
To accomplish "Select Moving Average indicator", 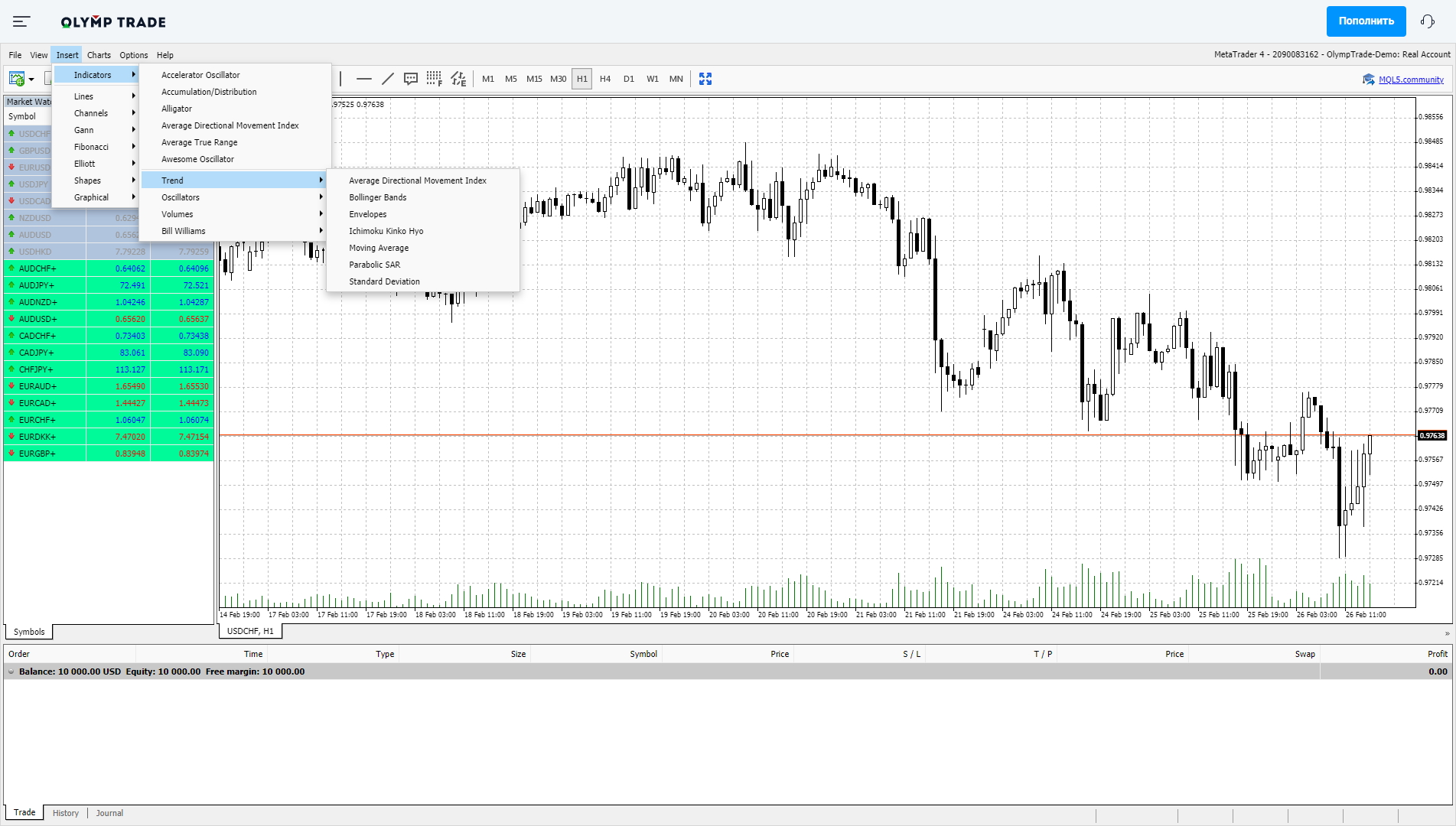I will (x=379, y=248).
